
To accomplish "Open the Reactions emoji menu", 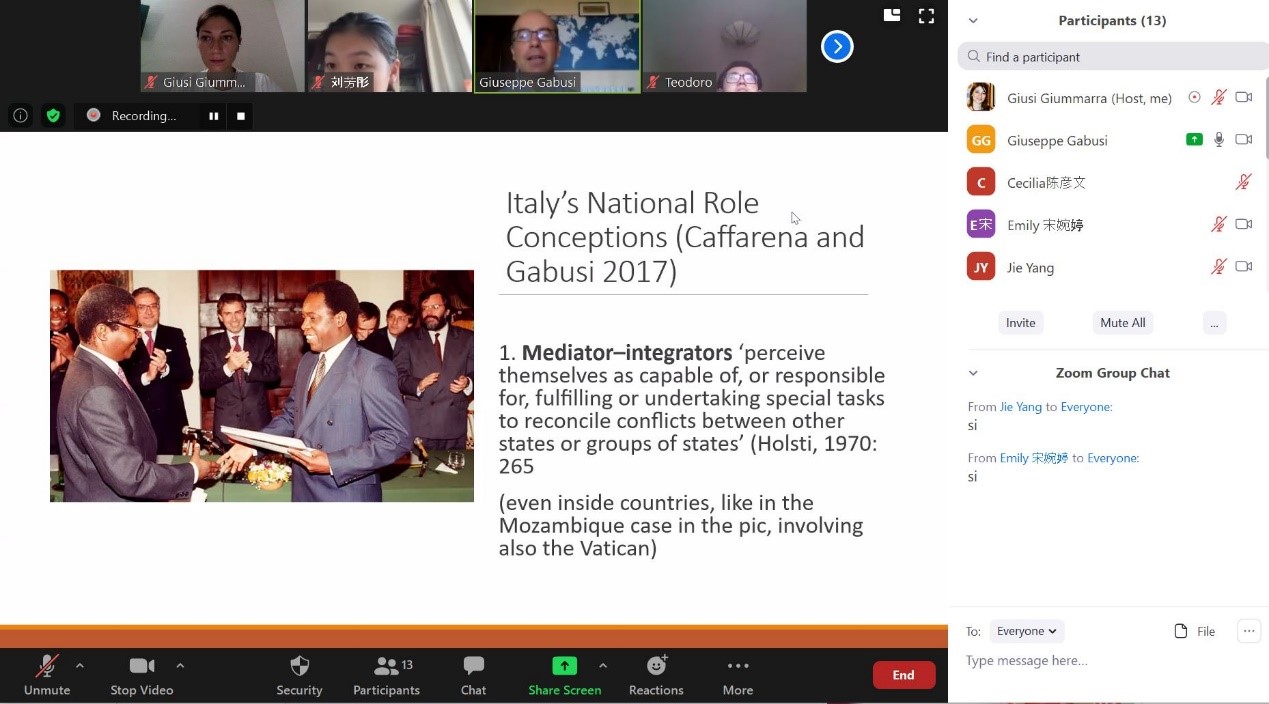I will click(x=656, y=666).
